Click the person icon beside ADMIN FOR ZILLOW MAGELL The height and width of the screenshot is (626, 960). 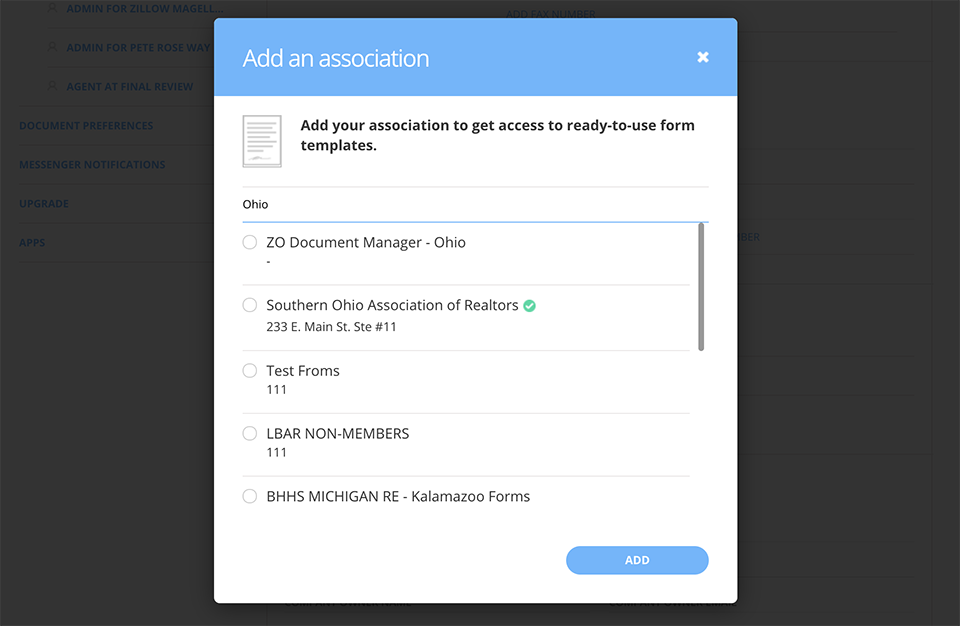[x=52, y=8]
